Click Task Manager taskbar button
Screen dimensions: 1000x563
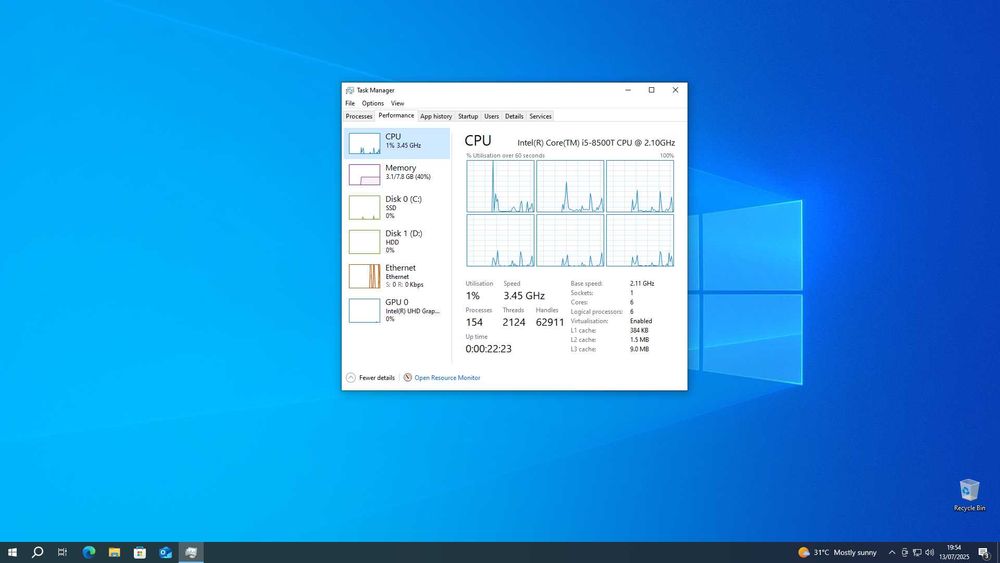[x=191, y=552]
